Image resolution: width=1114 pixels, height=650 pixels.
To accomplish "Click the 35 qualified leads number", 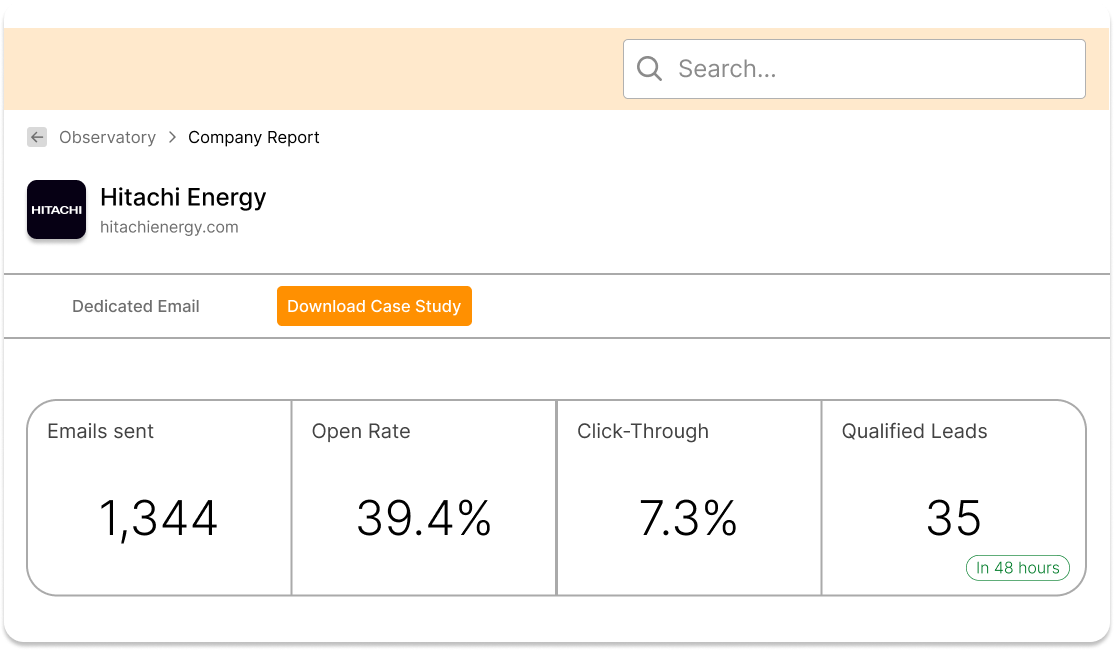I will (953, 519).
